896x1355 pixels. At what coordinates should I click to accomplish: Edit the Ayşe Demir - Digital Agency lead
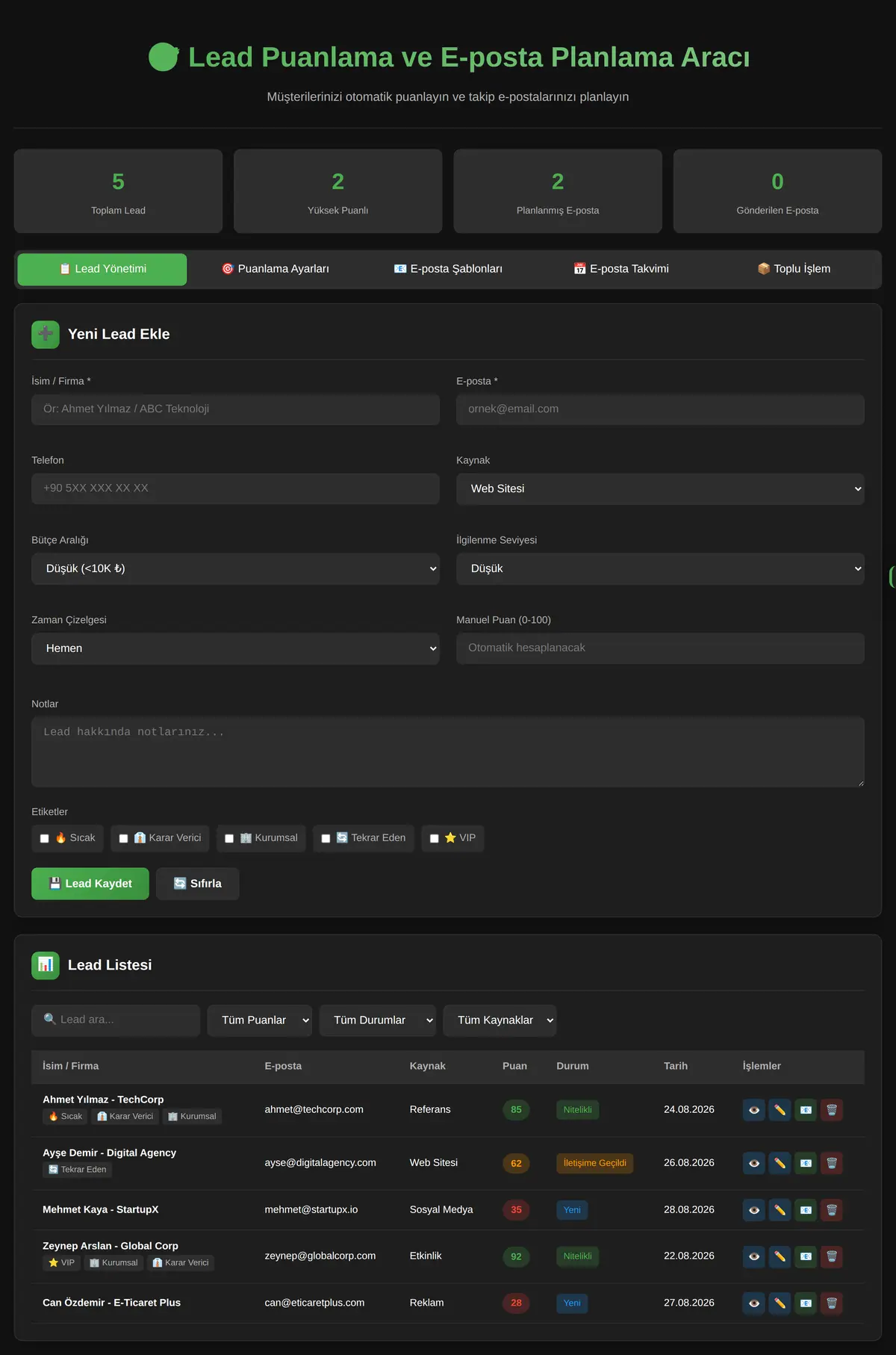[x=780, y=1163]
